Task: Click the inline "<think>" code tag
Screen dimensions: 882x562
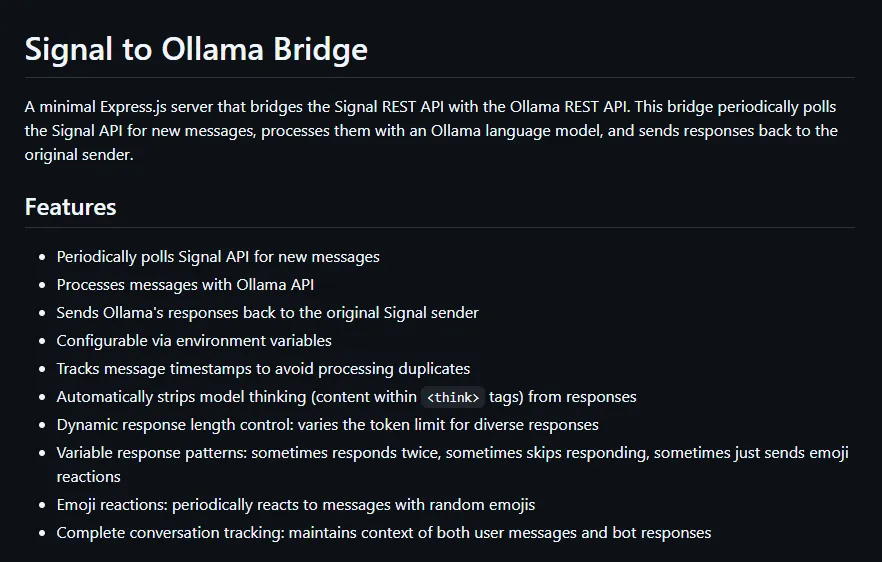Action: tap(453, 397)
